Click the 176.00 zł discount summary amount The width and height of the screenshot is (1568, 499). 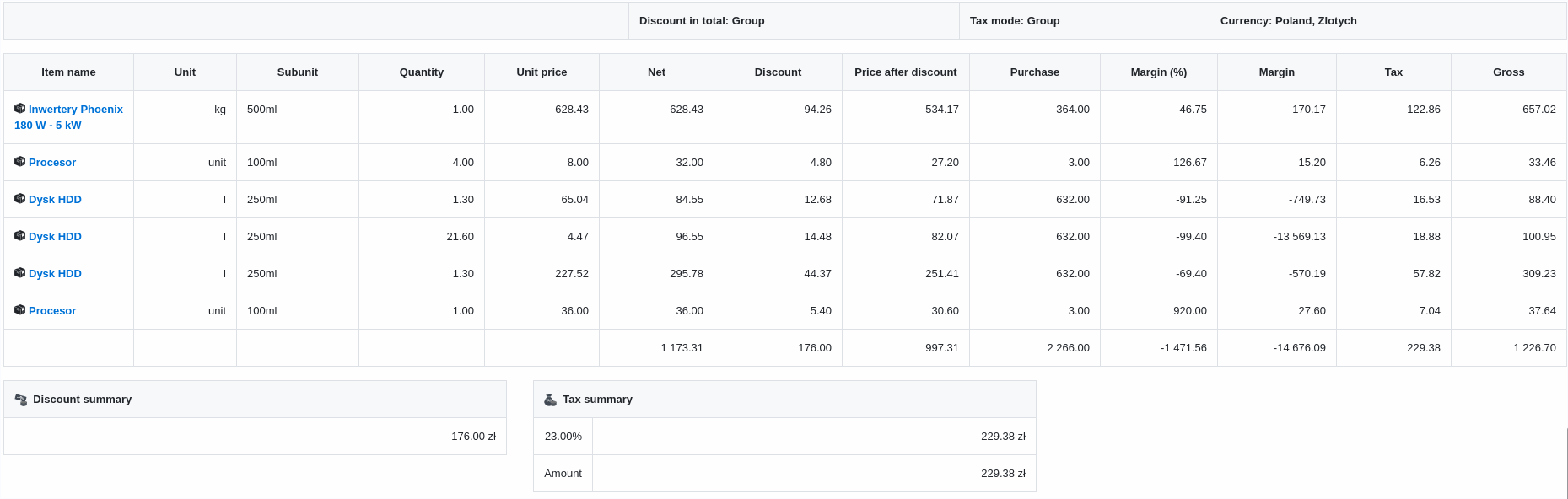pyautogui.click(x=474, y=437)
